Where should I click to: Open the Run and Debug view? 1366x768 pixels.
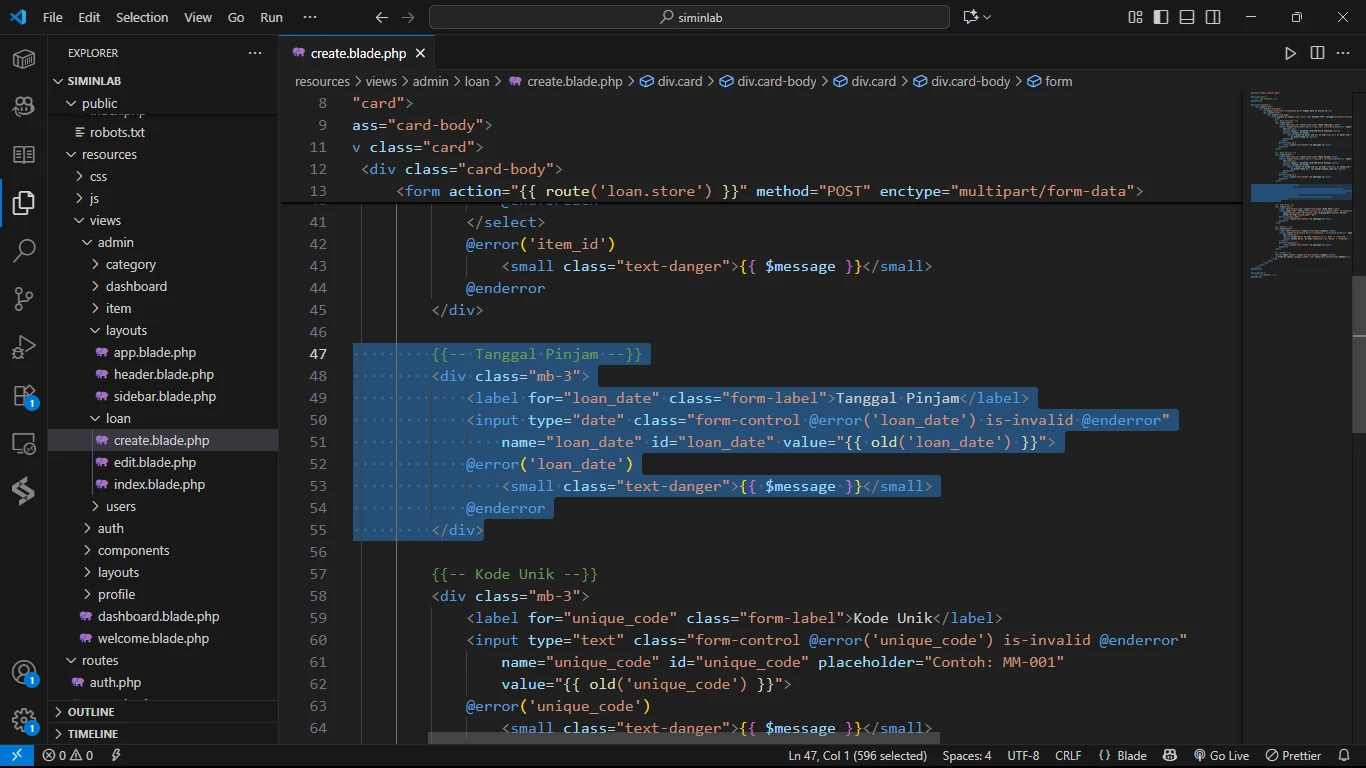coord(24,347)
